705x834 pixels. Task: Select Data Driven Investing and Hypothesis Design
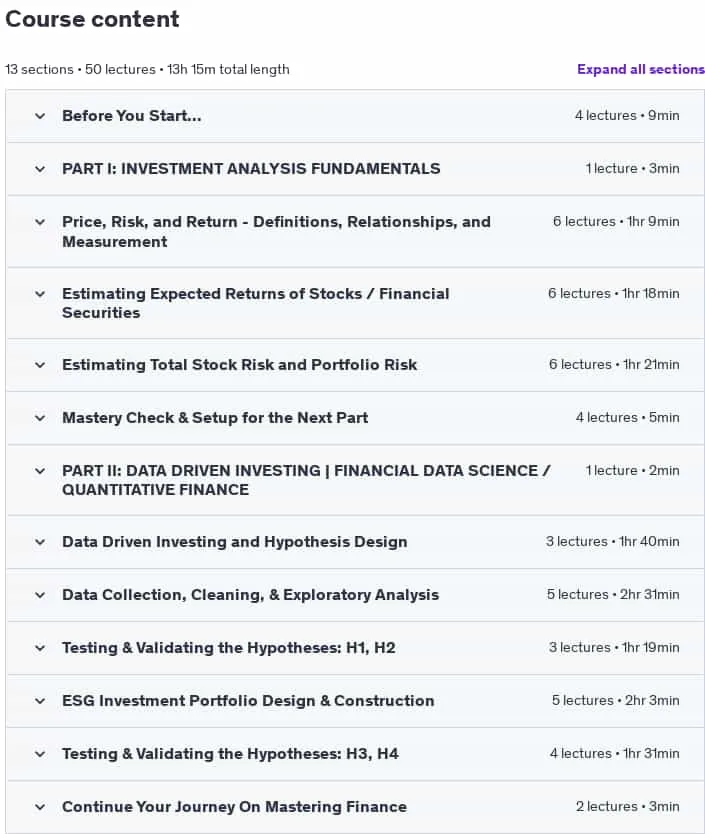235,542
